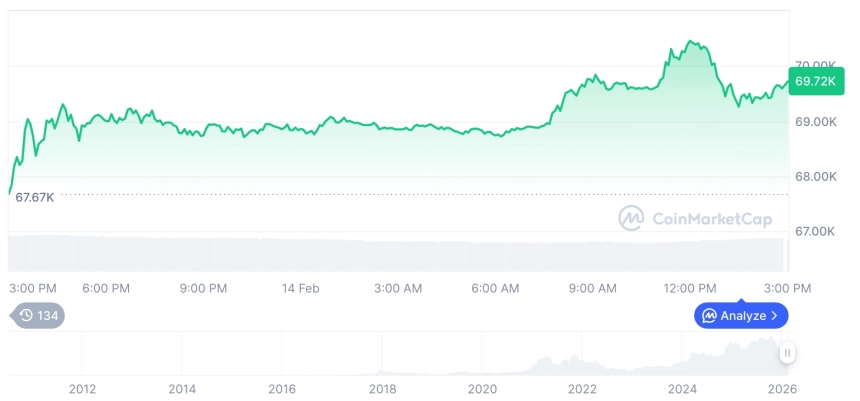Screen dimensions: 860x401
Task: Click the 67.00K price axis label
Action: 814,231
